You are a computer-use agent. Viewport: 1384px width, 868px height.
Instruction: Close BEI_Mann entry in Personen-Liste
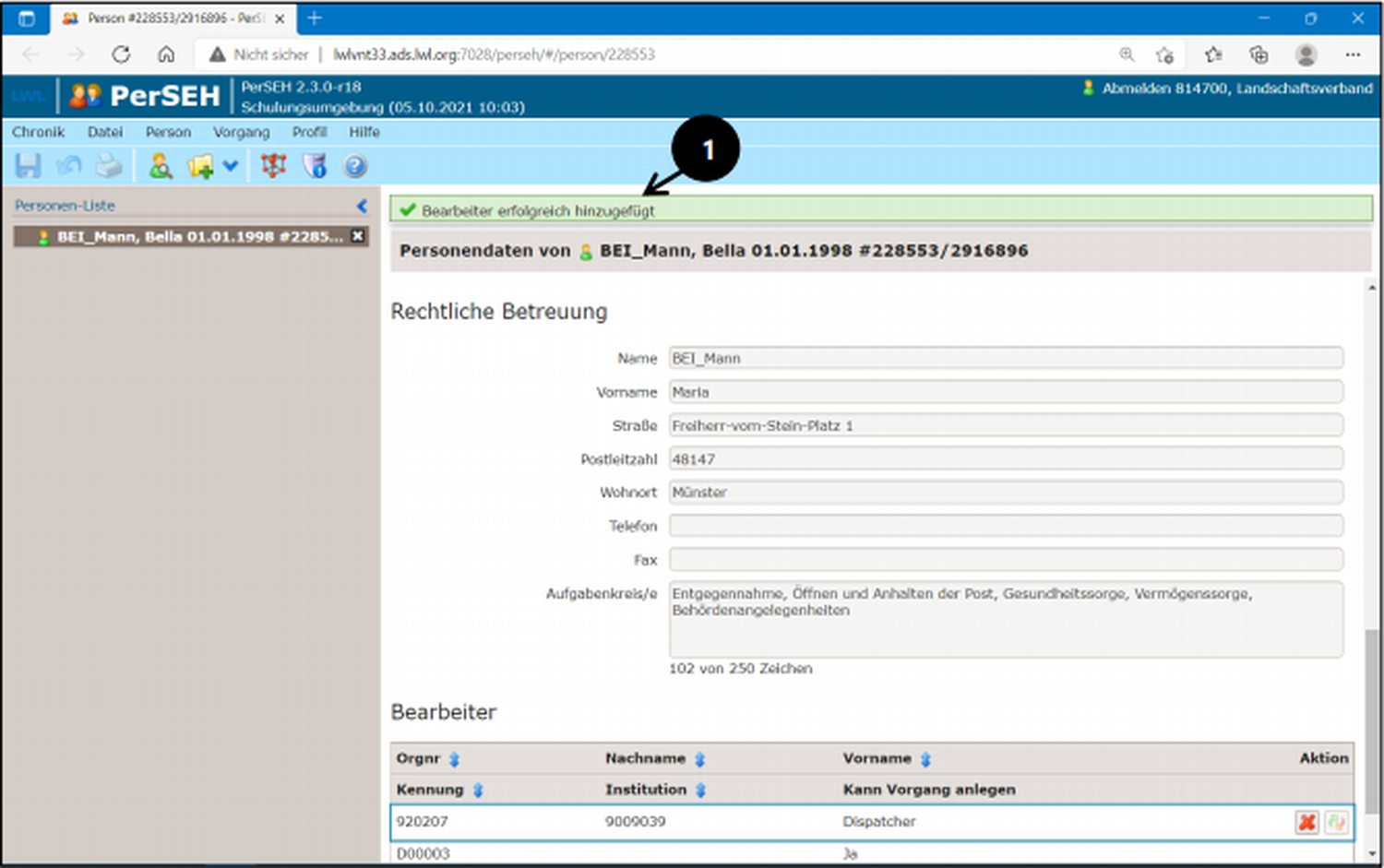(358, 236)
